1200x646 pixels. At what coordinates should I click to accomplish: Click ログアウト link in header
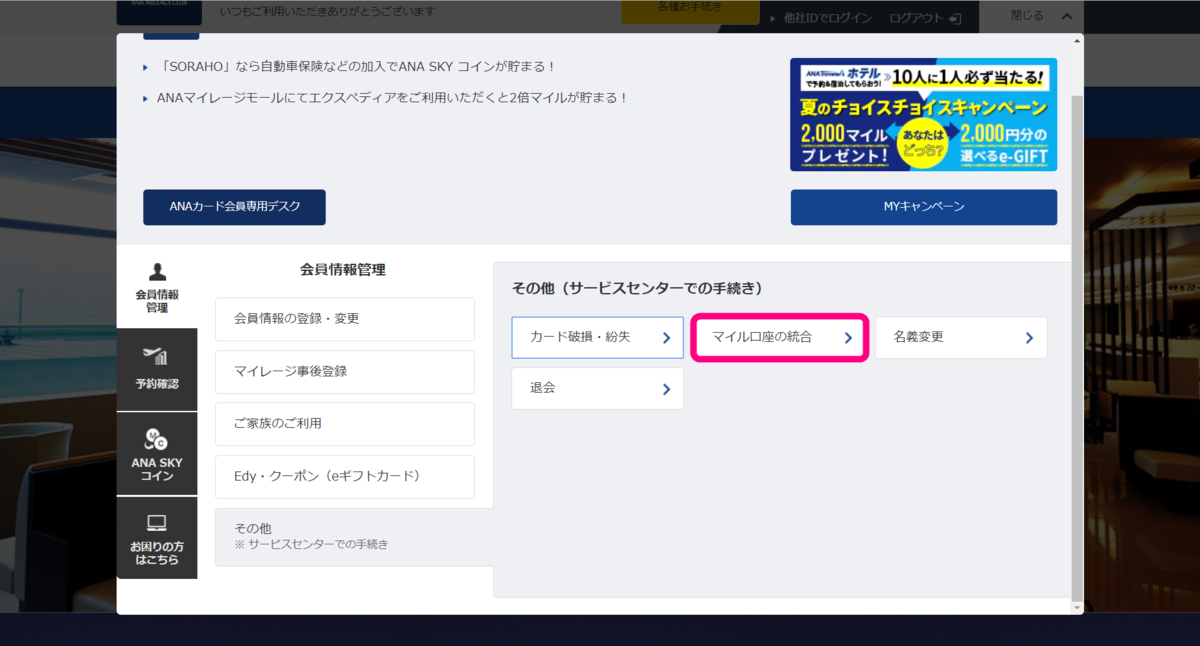pos(915,18)
